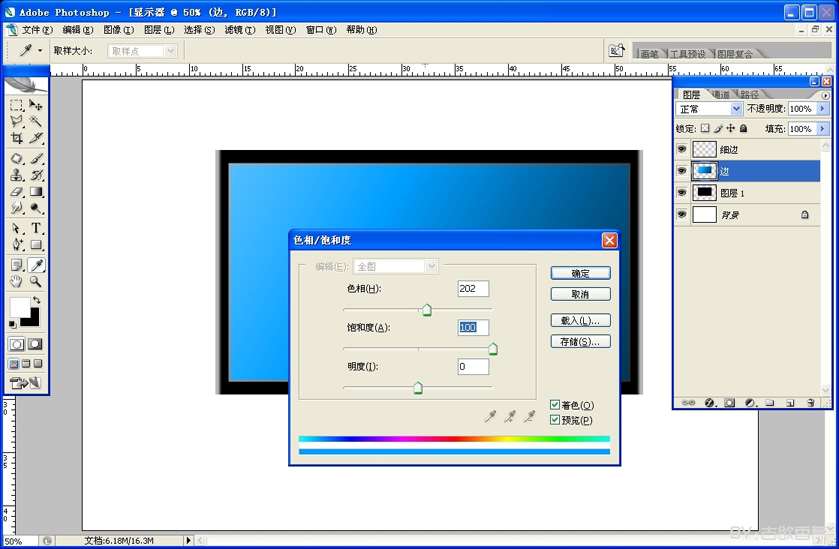The width and height of the screenshot is (839, 549).
Task: Select the Hand tool
Action: (17, 281)
